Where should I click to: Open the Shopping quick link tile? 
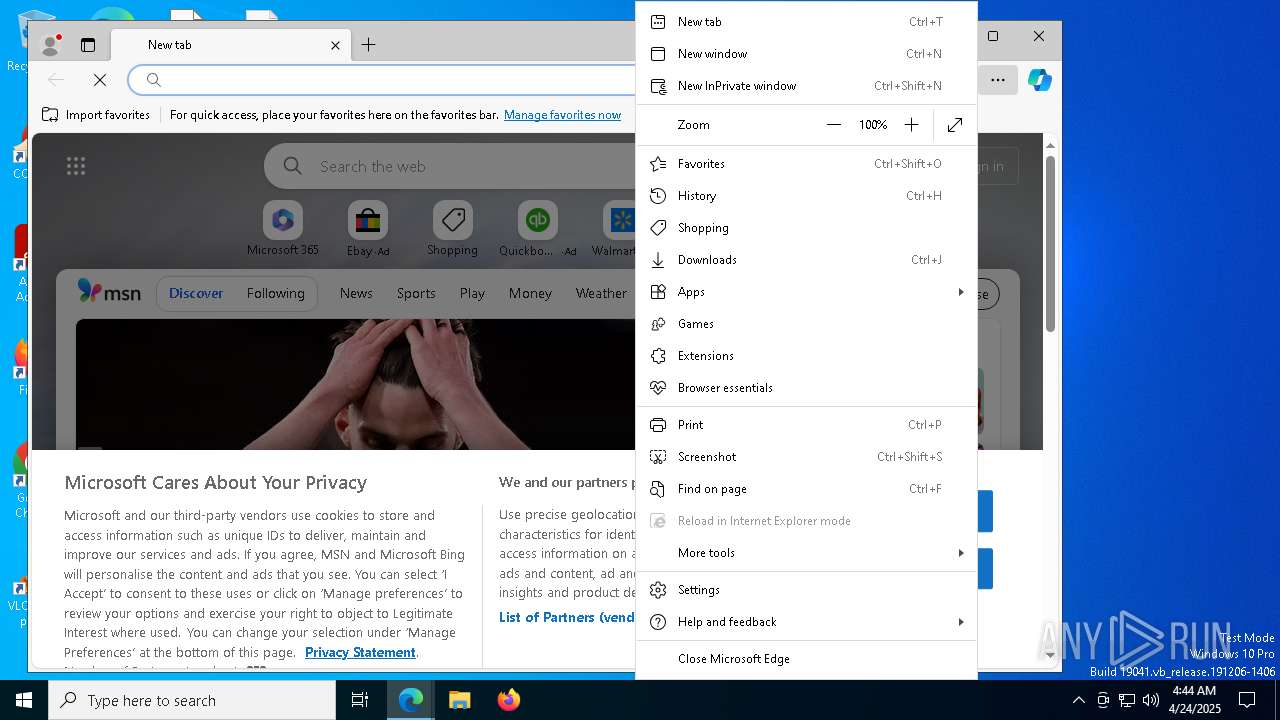pos(452,230)
